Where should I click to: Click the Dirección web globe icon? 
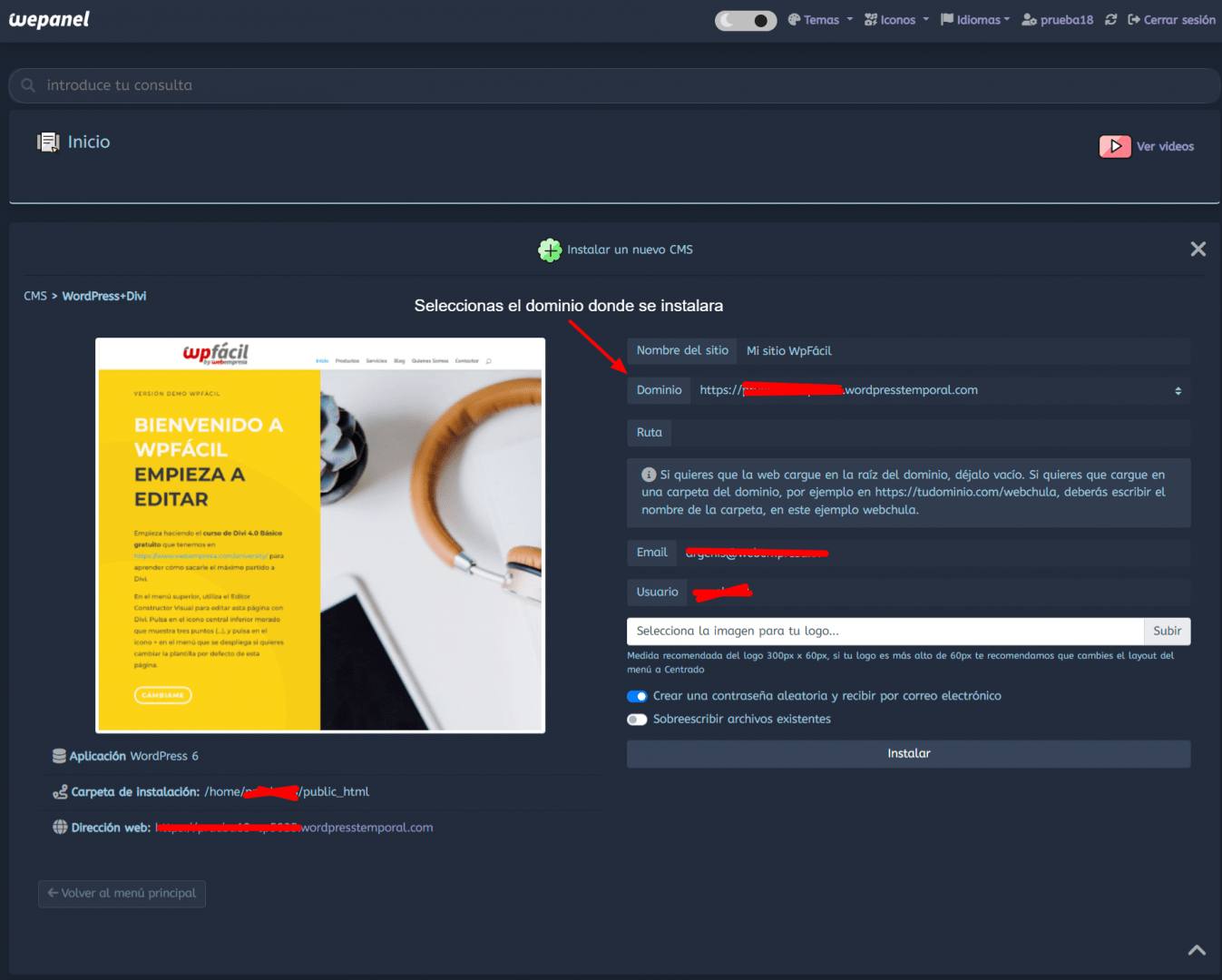pos(60,827)
